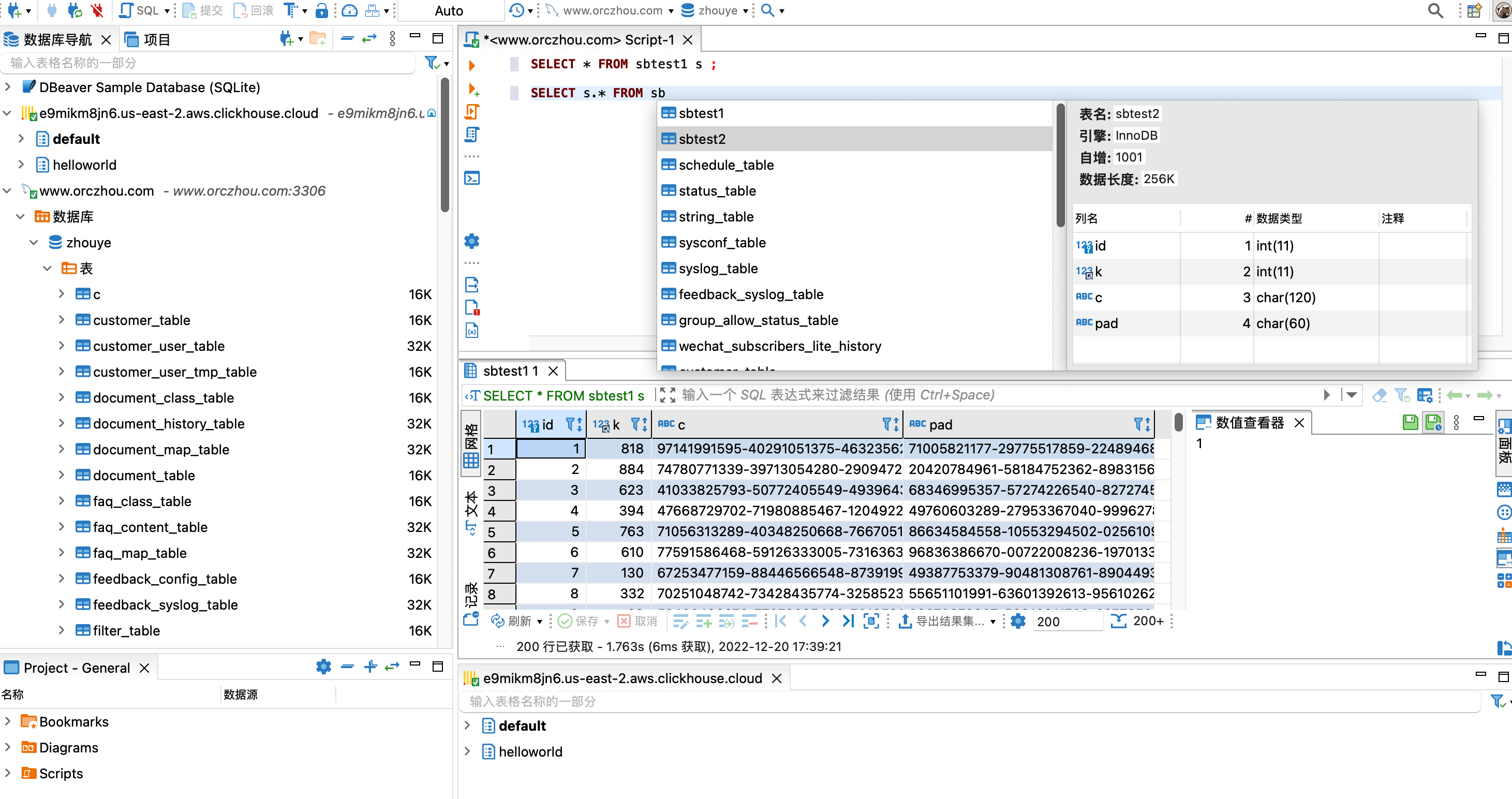Collapse the zhouye schema node
The width and height of the screenshot is (1512, 799).
click(x=35, y=242)
